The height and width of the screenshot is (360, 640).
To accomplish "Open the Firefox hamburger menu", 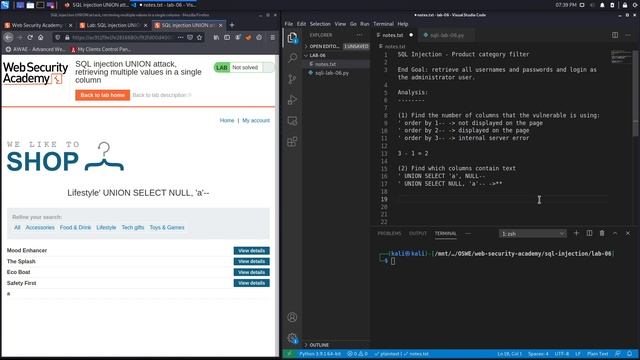I will coord(272,37).
